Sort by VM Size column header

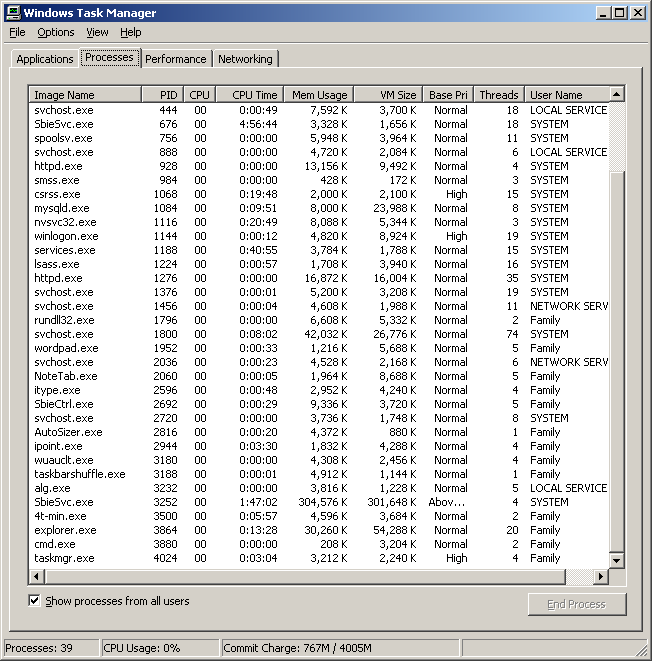(x=388, y=95)
